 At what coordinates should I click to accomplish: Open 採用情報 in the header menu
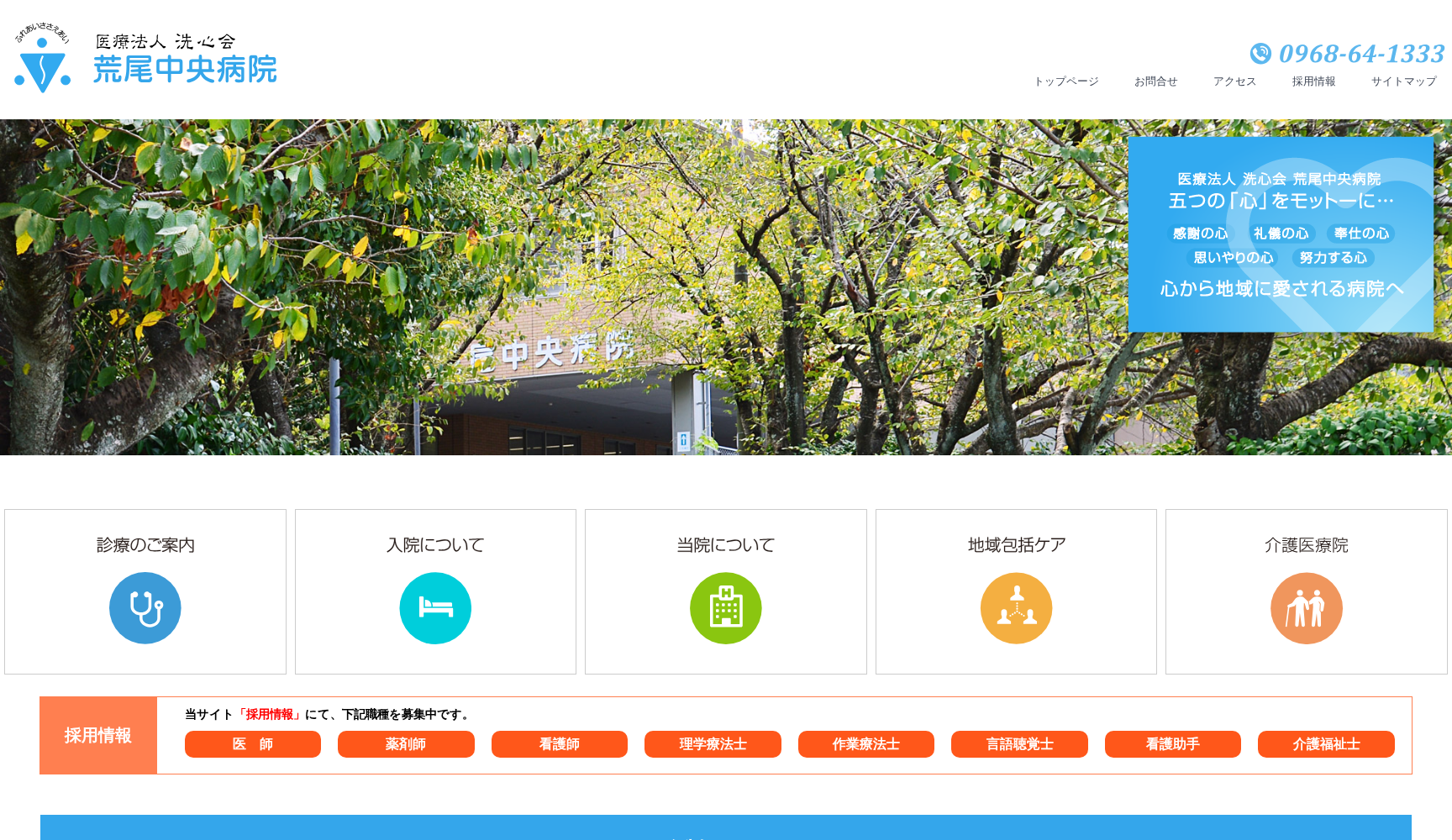[1313, 81]
